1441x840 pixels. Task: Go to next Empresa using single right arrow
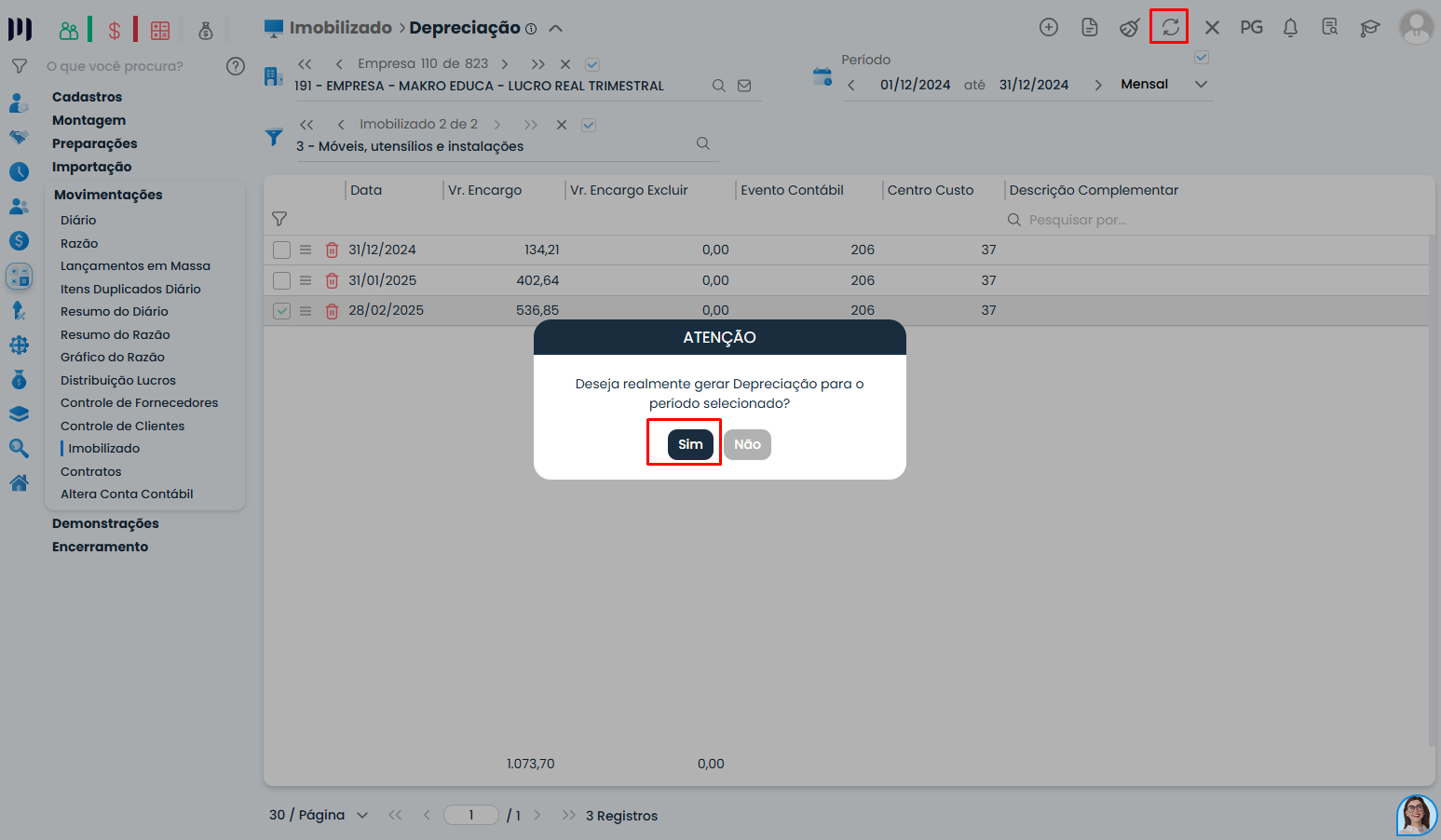tap(505, 64)
